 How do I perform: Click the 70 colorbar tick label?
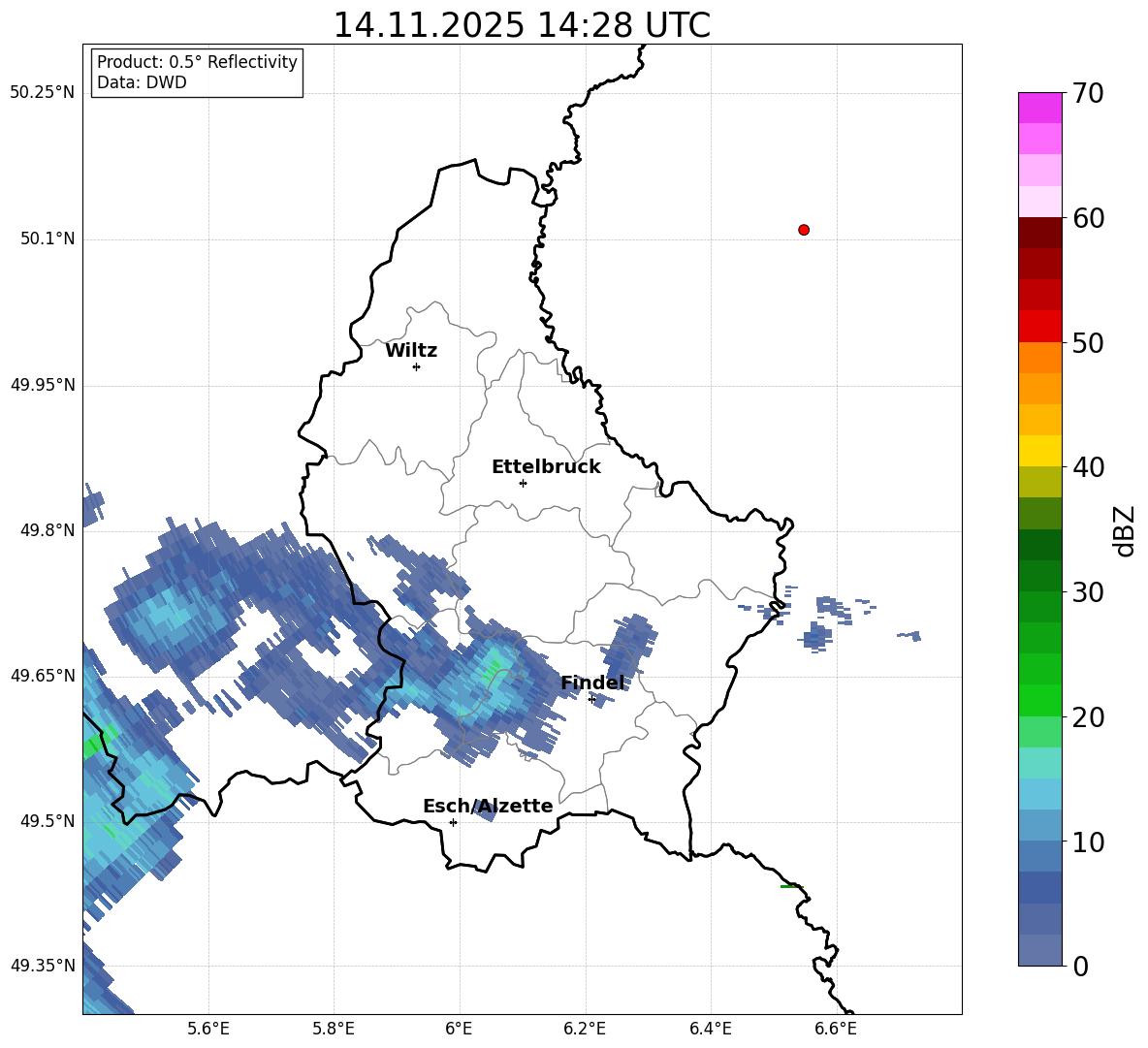click(x=1088, y=93)
